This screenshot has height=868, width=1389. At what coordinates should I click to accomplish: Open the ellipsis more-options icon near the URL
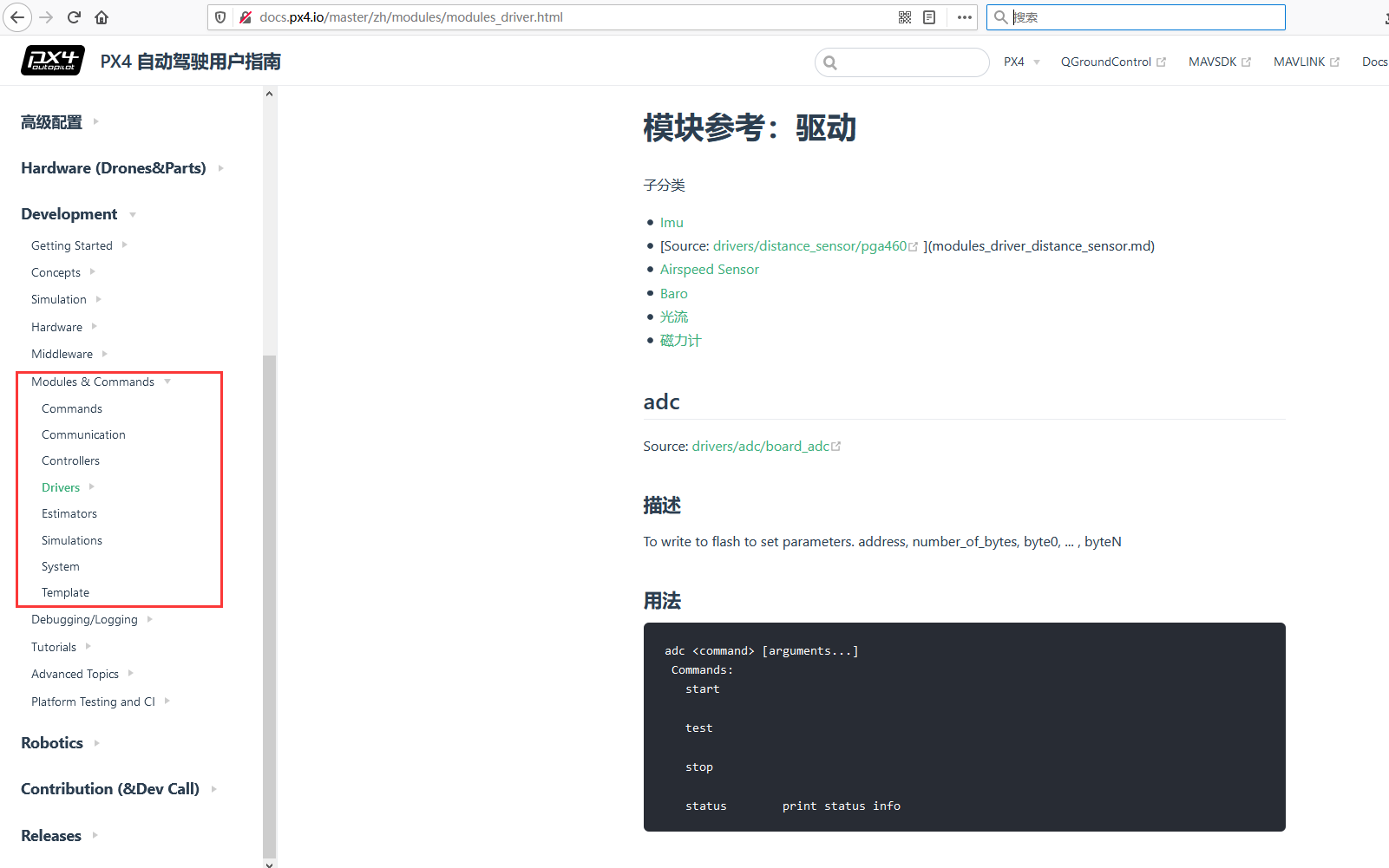click(963, 16)
